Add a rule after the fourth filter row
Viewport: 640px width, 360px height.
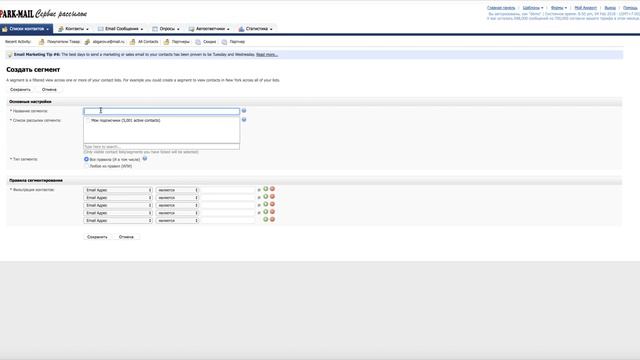[265, 212]
